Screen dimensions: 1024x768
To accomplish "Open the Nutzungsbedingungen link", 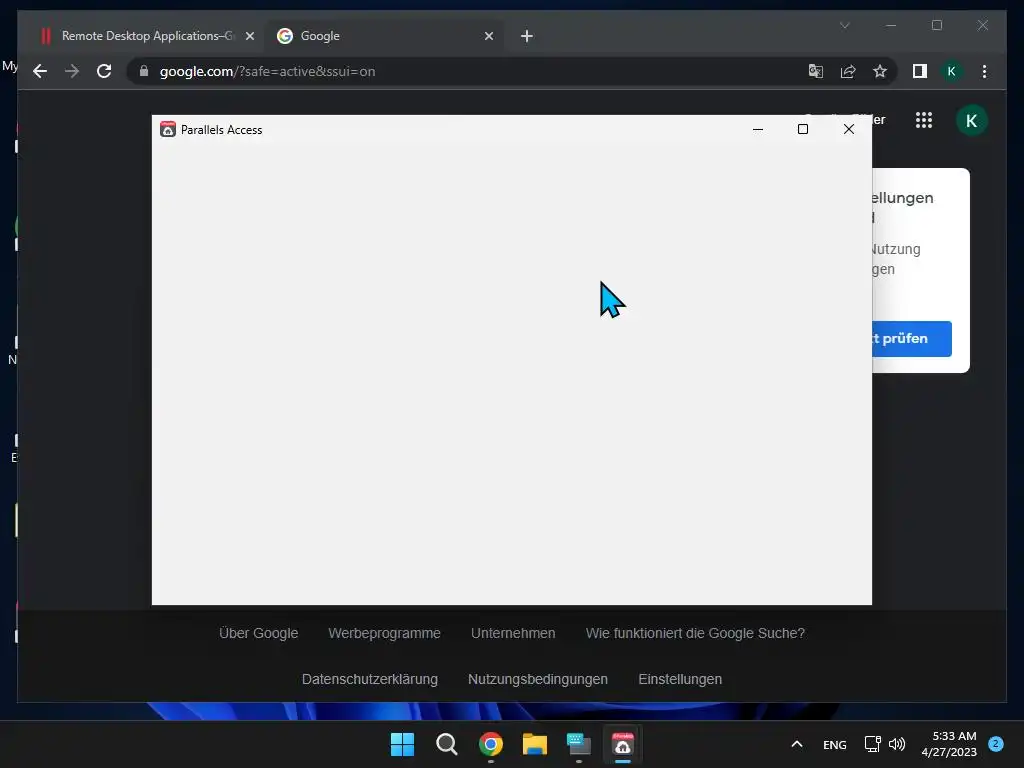I will (x=537, y=679).
